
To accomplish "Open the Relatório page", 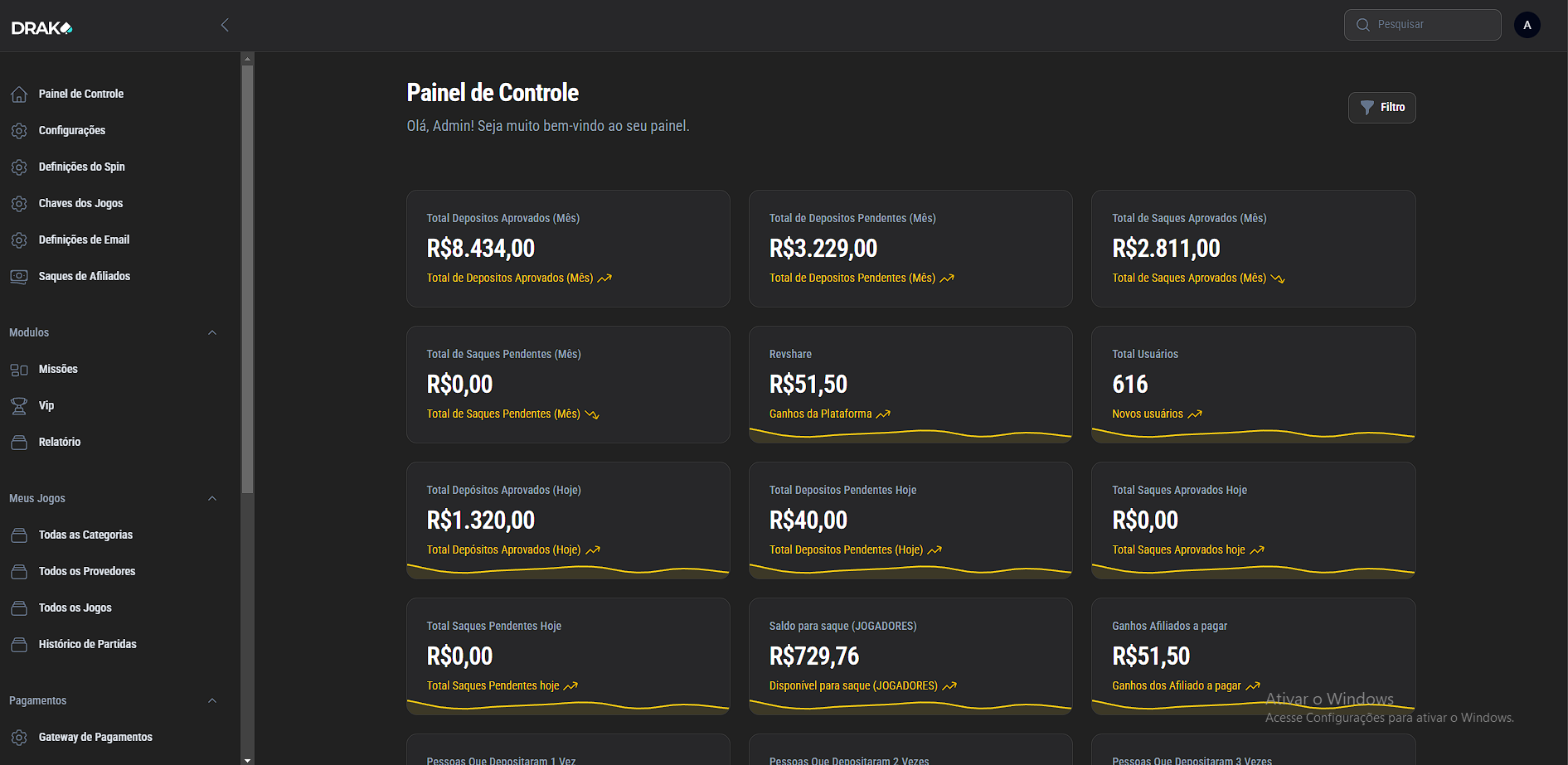I will click(x=60, y=442).
